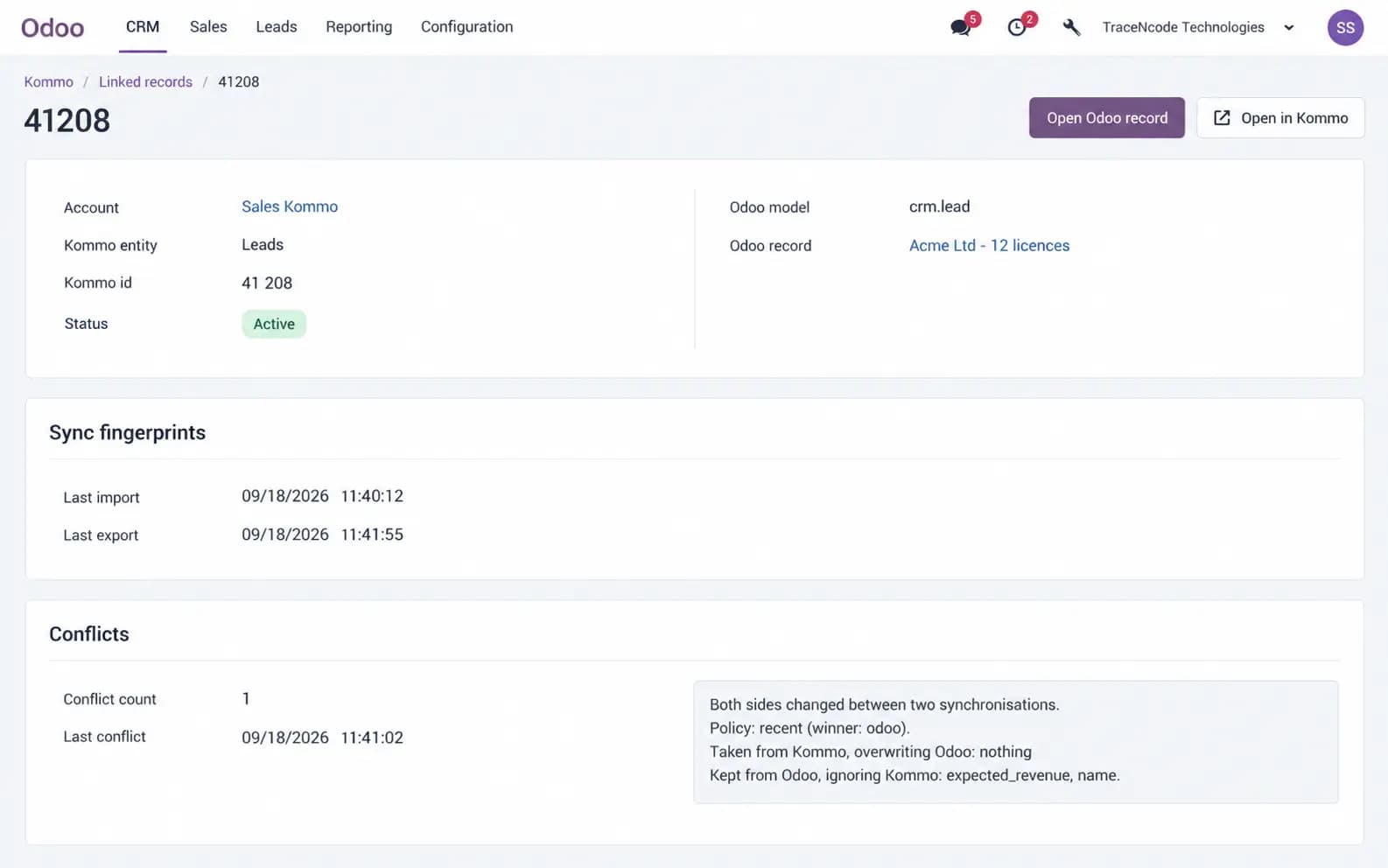Expand the TraceNcode Technologies company dropdown

click(x=1198, y=27)
